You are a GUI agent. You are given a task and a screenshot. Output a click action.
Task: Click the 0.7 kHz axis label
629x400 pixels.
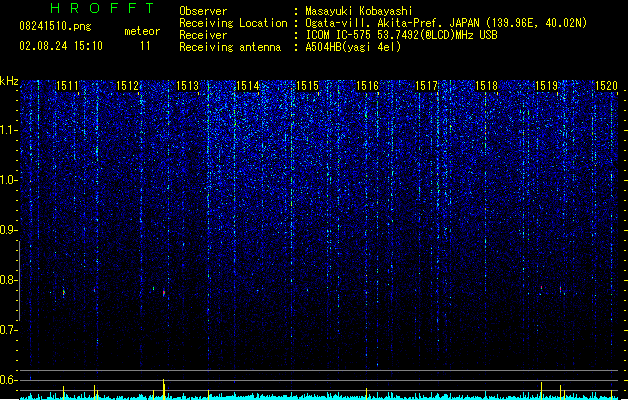tap(9, 330)
